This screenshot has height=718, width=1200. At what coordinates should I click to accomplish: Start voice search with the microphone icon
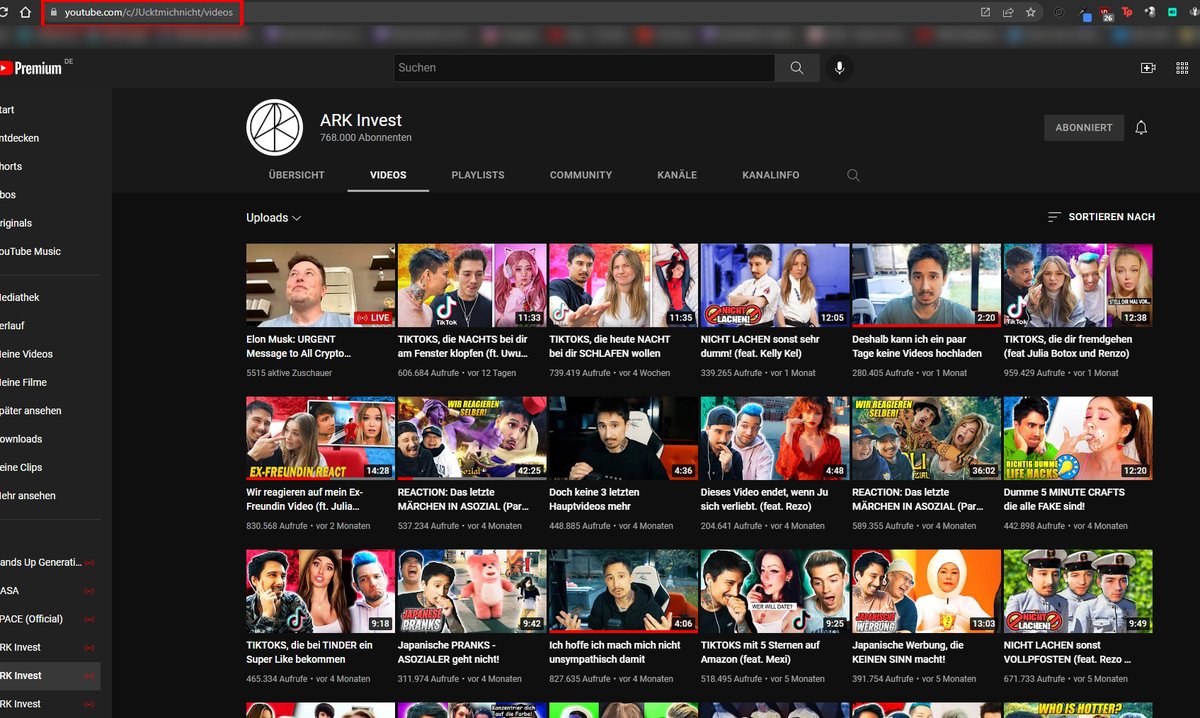[x=839, y=68]
